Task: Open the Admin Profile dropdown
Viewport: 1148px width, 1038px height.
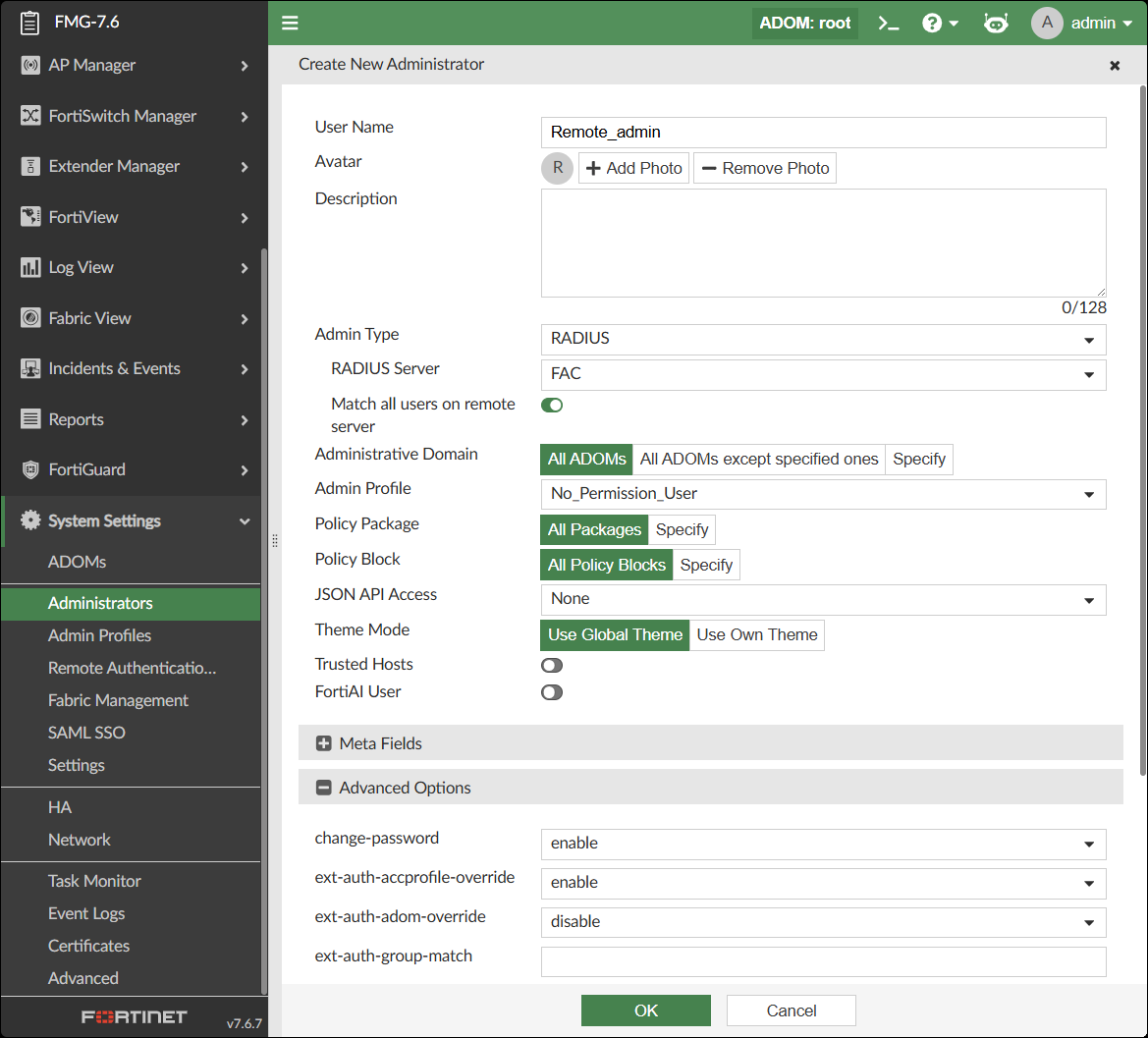Action: (x=823, y=494)
